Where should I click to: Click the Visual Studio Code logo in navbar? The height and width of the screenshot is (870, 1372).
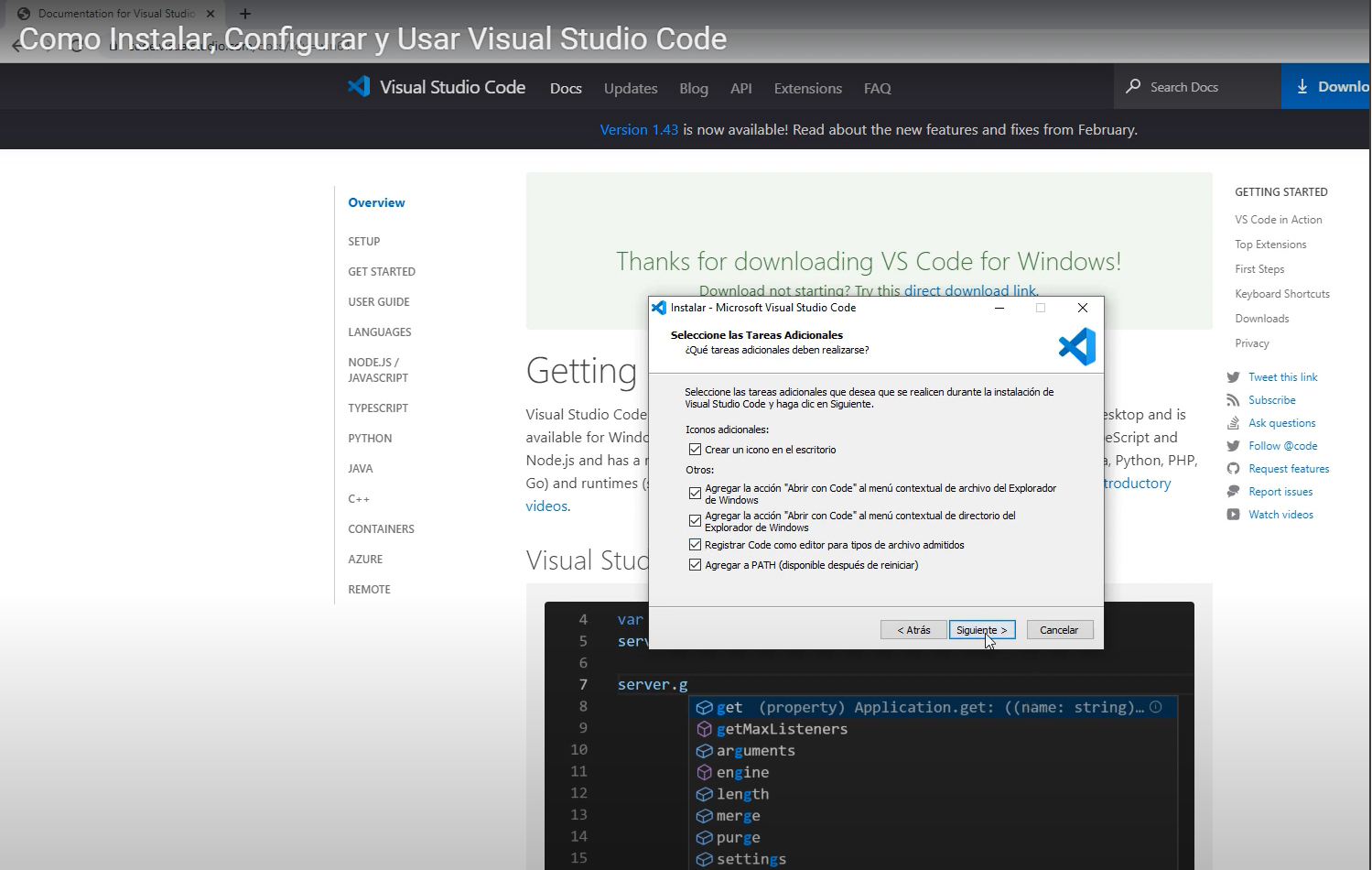pos(359,86)
